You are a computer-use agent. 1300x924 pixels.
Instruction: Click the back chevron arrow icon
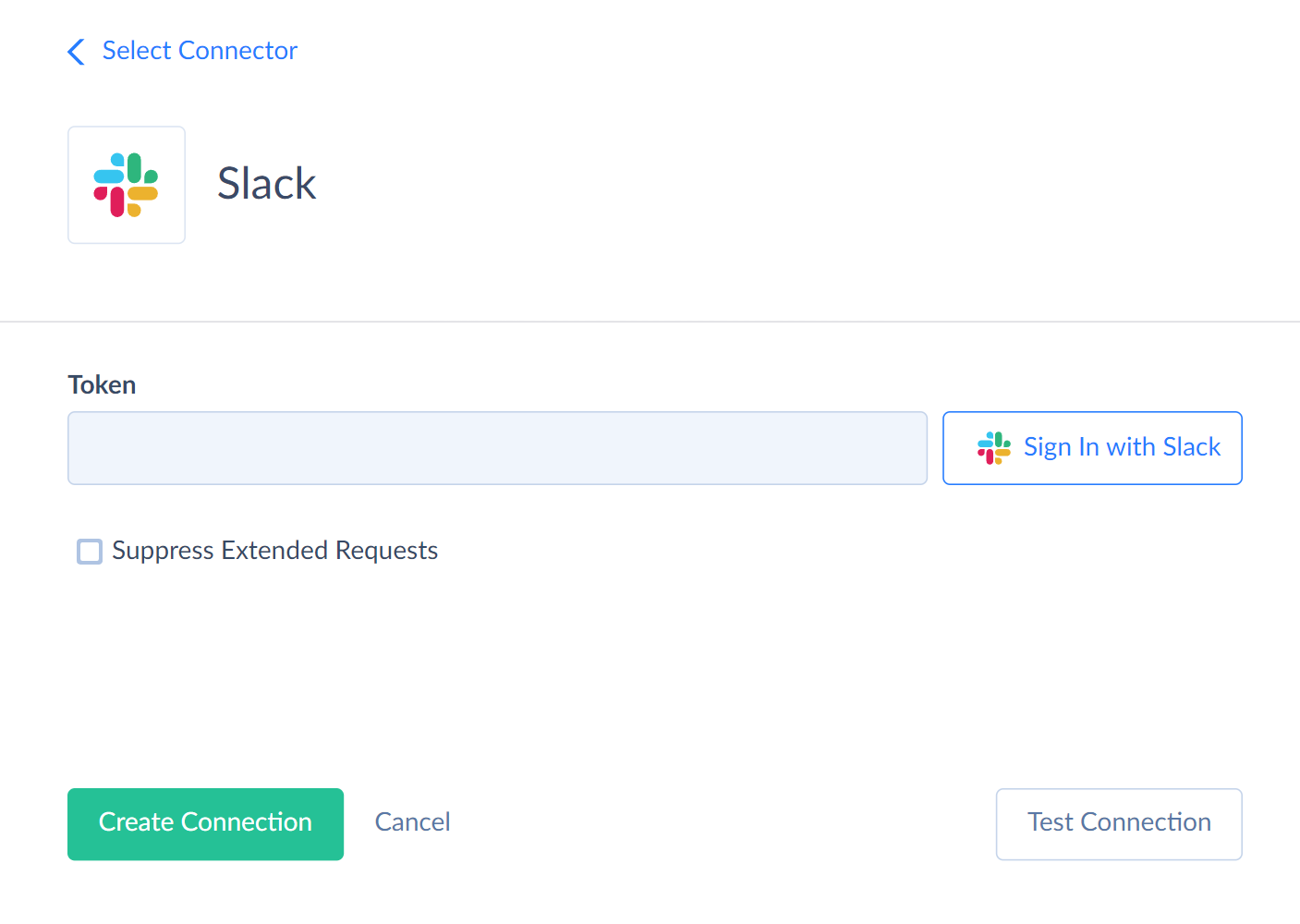point(77,52)
